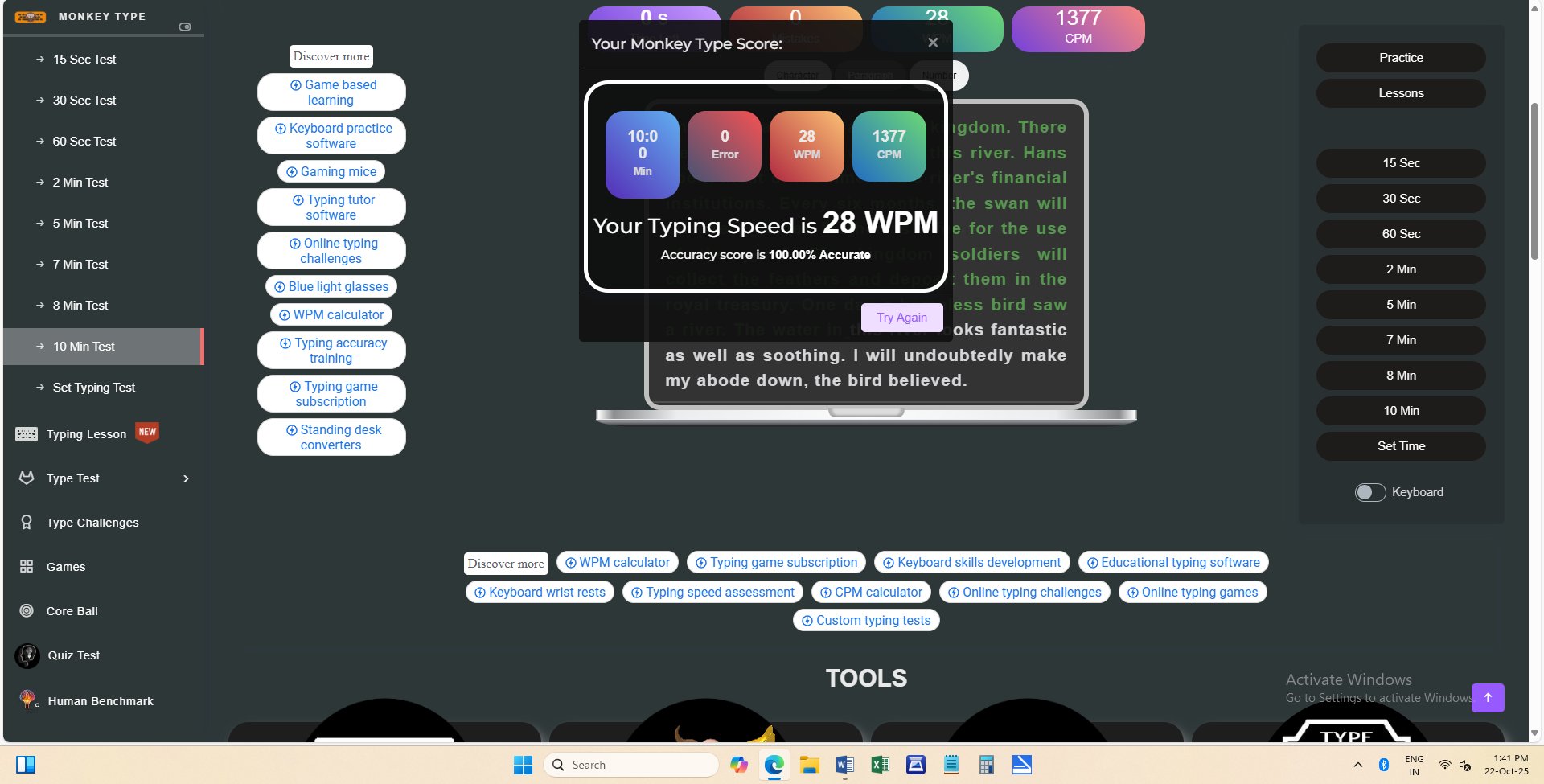
Task: Click the Human Benchmark icon
Action: coord(28,700)
